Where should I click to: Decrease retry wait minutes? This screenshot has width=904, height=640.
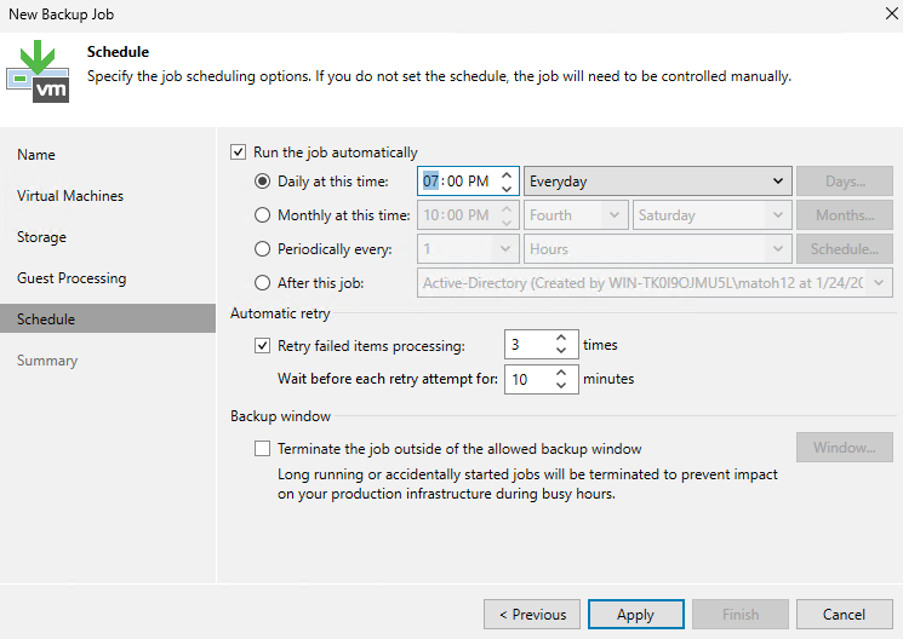(x=561, y=386)
